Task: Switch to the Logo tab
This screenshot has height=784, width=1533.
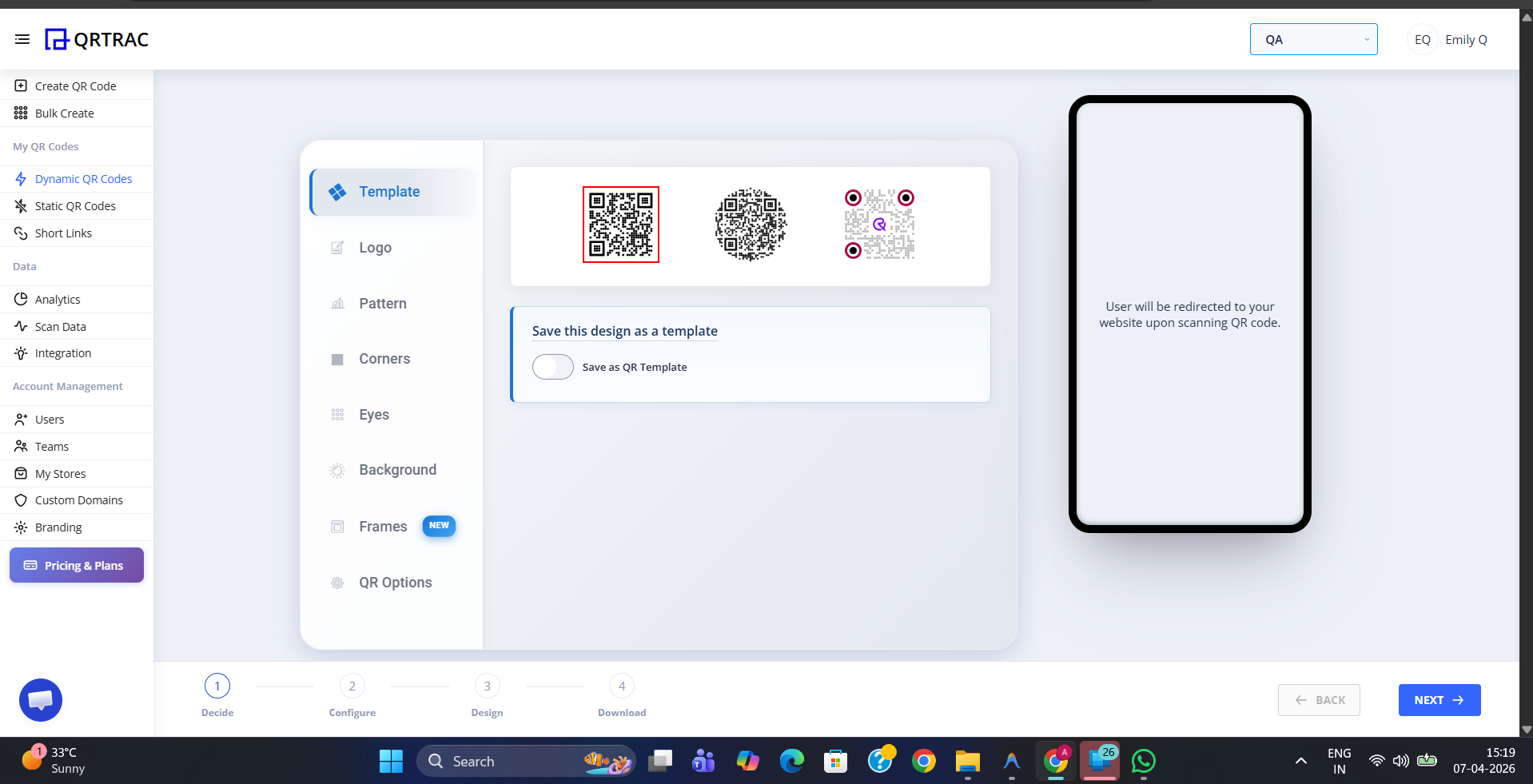Action: tap(374, 247)
